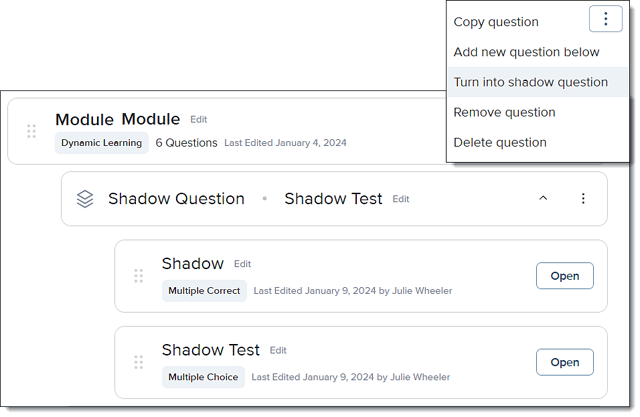Click the Multiple Correct type badge

tap(204, 291)
